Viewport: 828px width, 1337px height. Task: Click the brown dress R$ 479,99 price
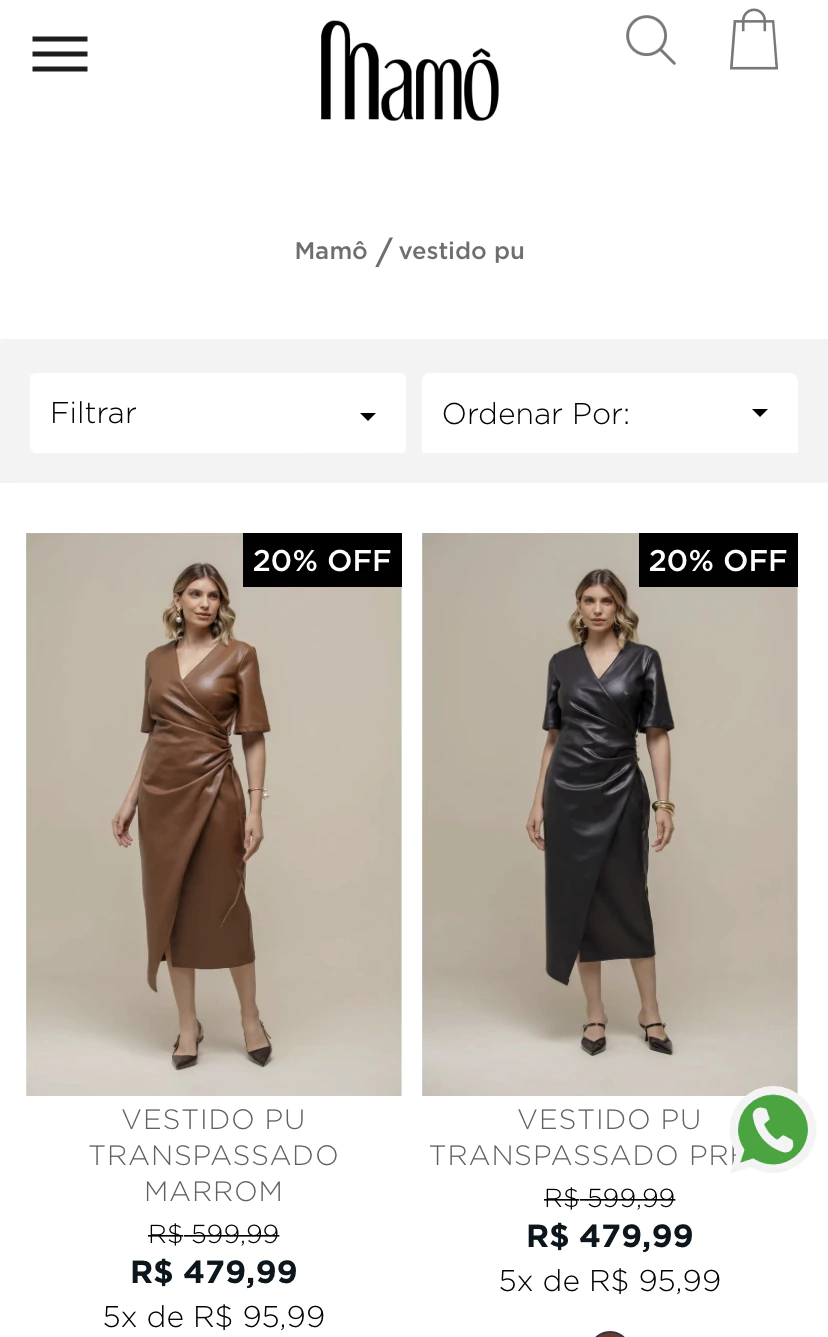(214, 1272)
